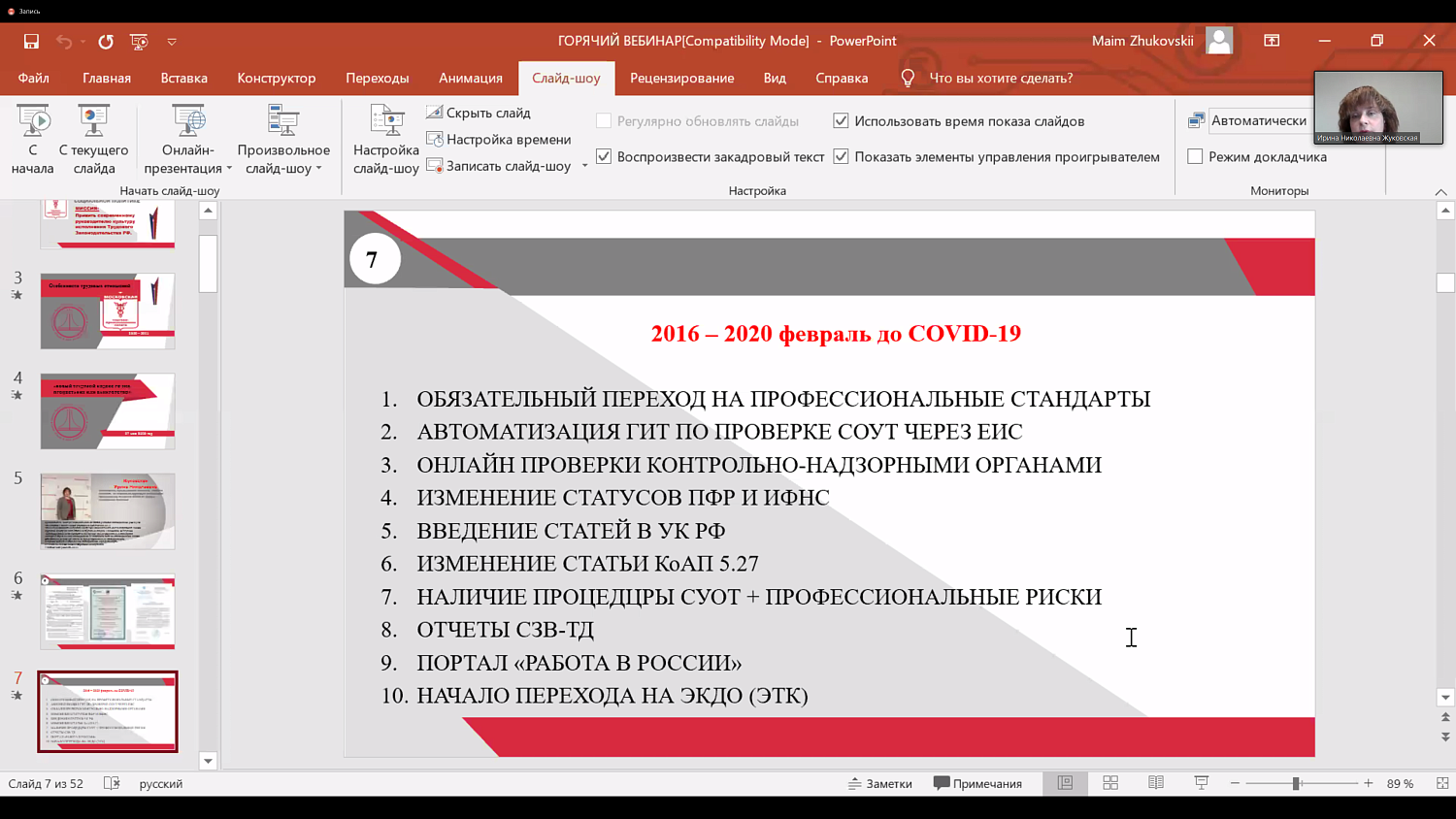Screen dimensions: 1456x819
Task: Start slideshow from quick access toolbar icon
Action: click(x=139, y=42)
